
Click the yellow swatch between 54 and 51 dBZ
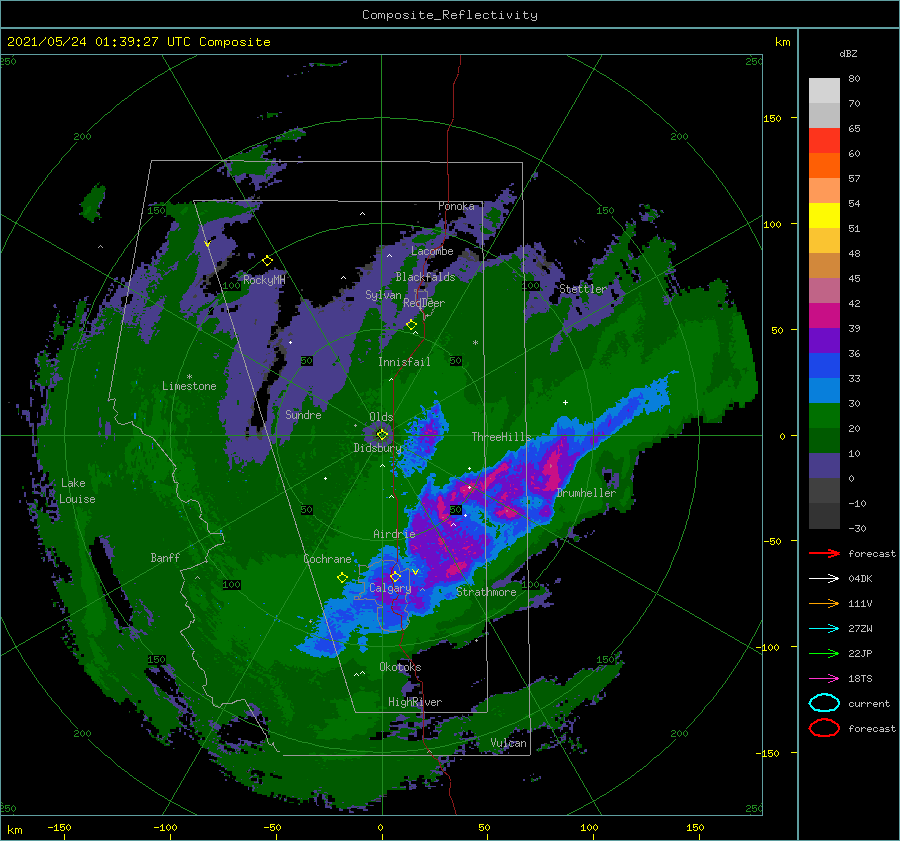point(824,215)
